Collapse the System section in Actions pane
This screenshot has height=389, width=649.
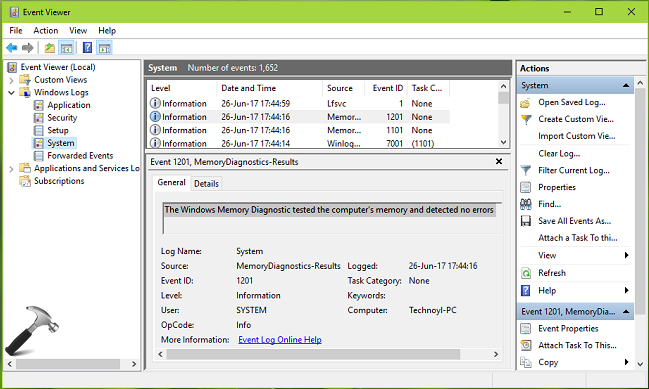coord(626,86)
